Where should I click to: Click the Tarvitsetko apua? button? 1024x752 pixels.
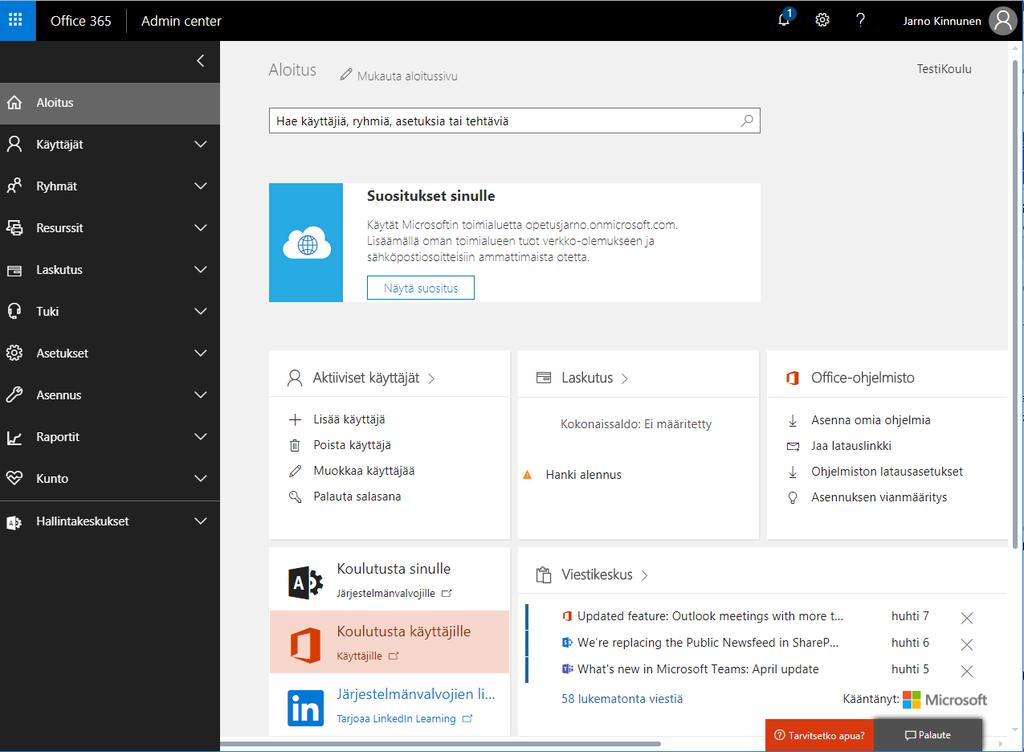click(x=819, y=736)
